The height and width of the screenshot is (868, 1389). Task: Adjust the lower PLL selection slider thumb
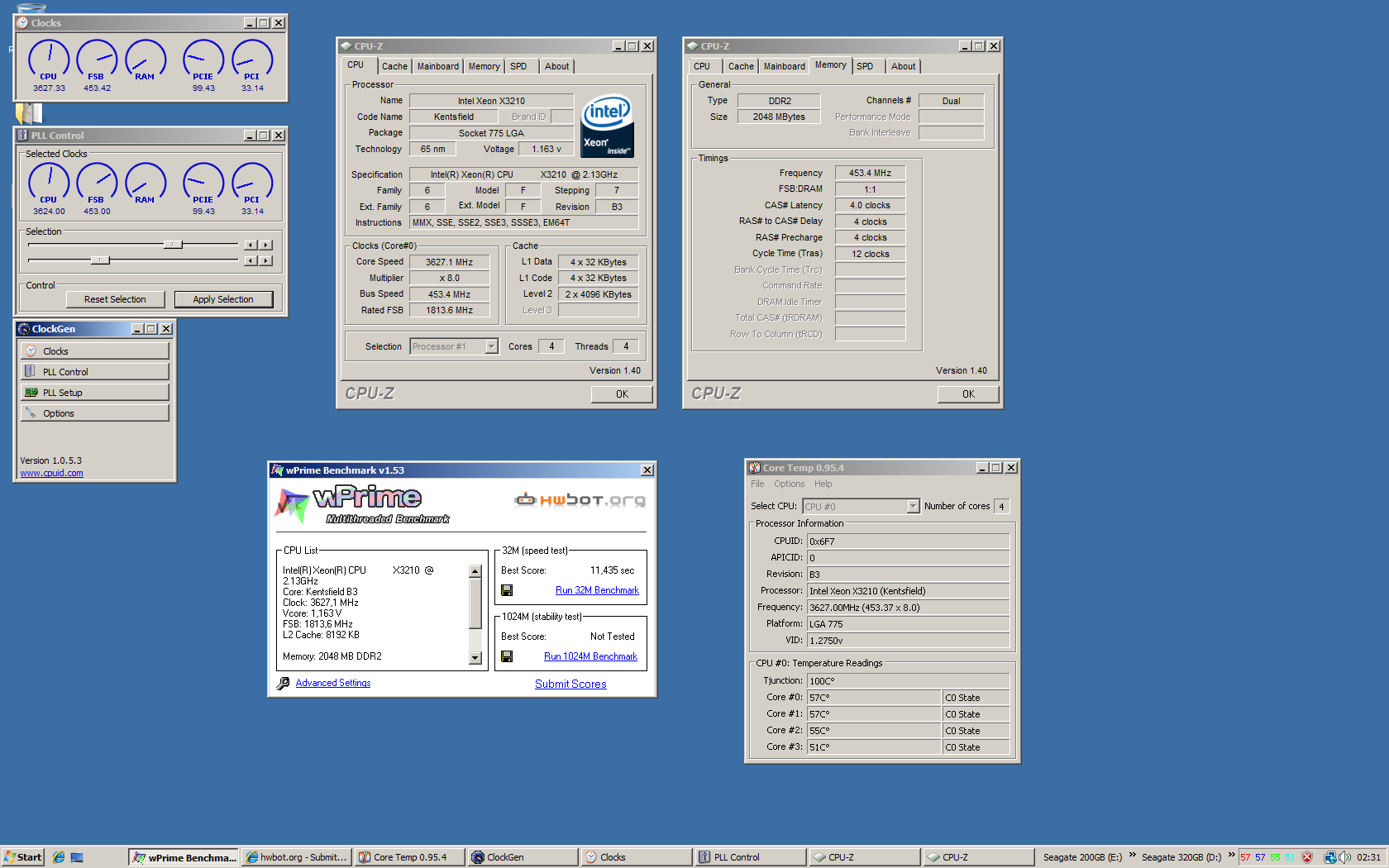[100, 260]
